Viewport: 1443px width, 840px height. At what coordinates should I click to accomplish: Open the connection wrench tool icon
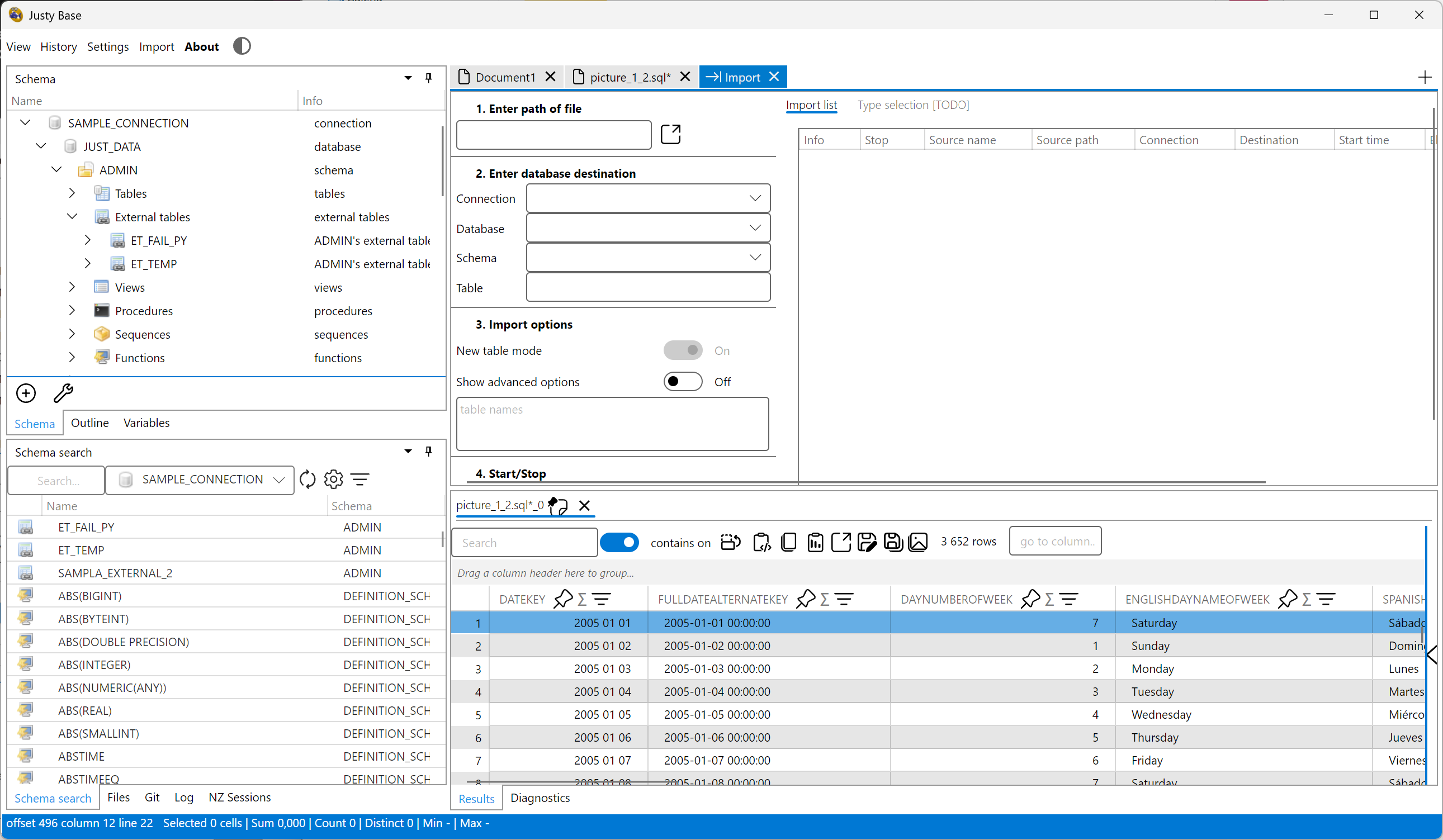pyautogui.click(x=63, y=393)
